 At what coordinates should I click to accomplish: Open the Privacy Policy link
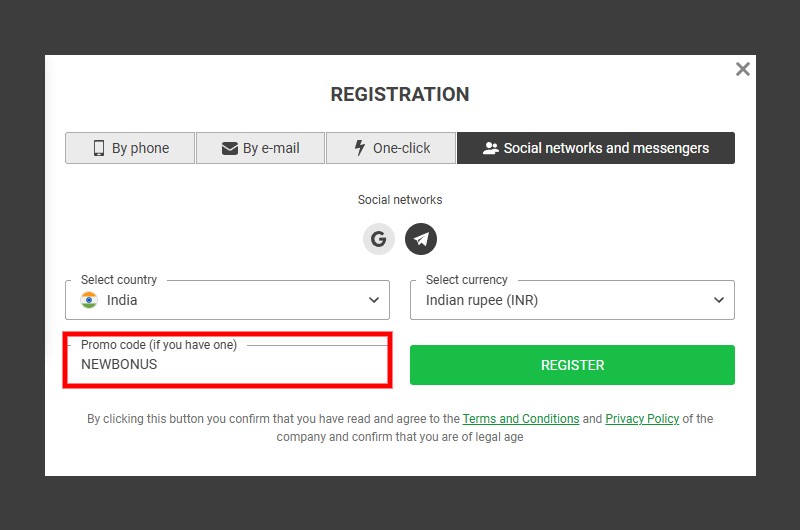[642, 419]
